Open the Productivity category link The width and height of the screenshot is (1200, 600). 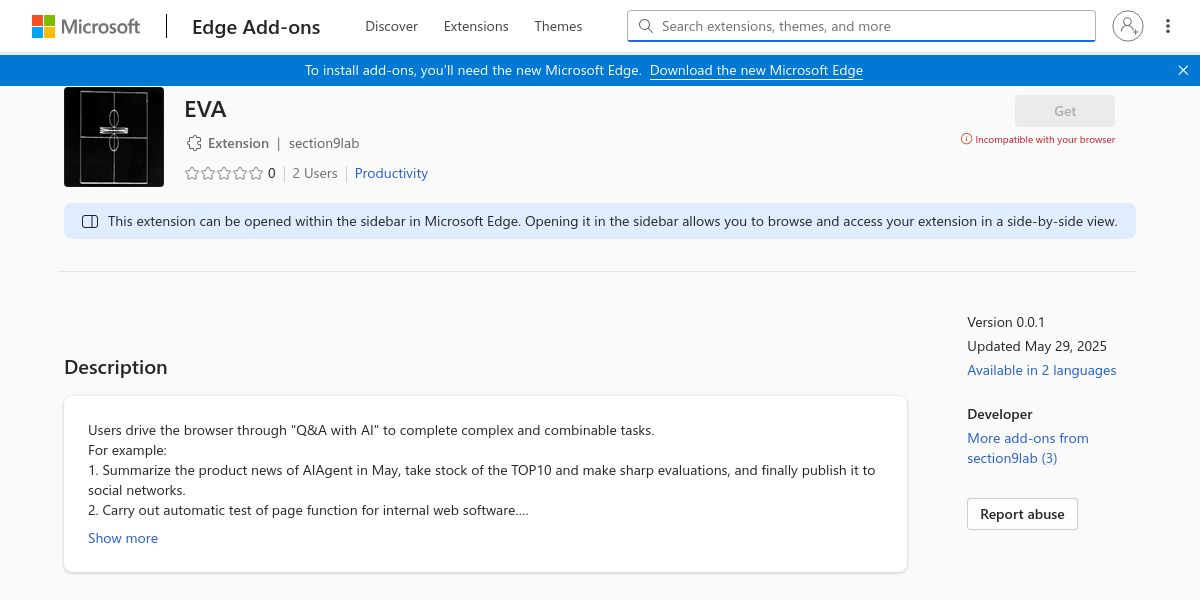[391, 173]
